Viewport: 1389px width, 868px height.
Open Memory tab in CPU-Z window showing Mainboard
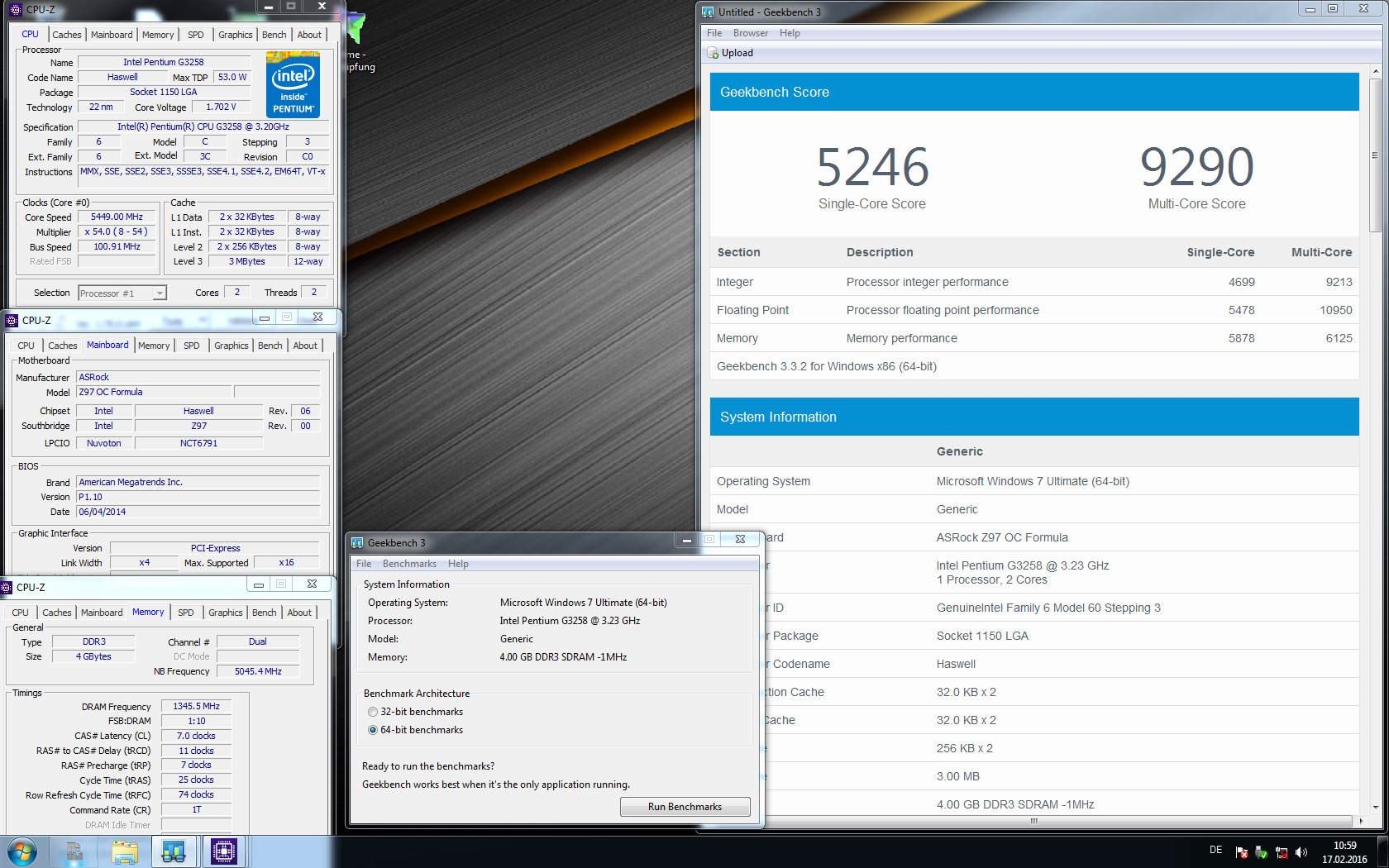(154, 346)
